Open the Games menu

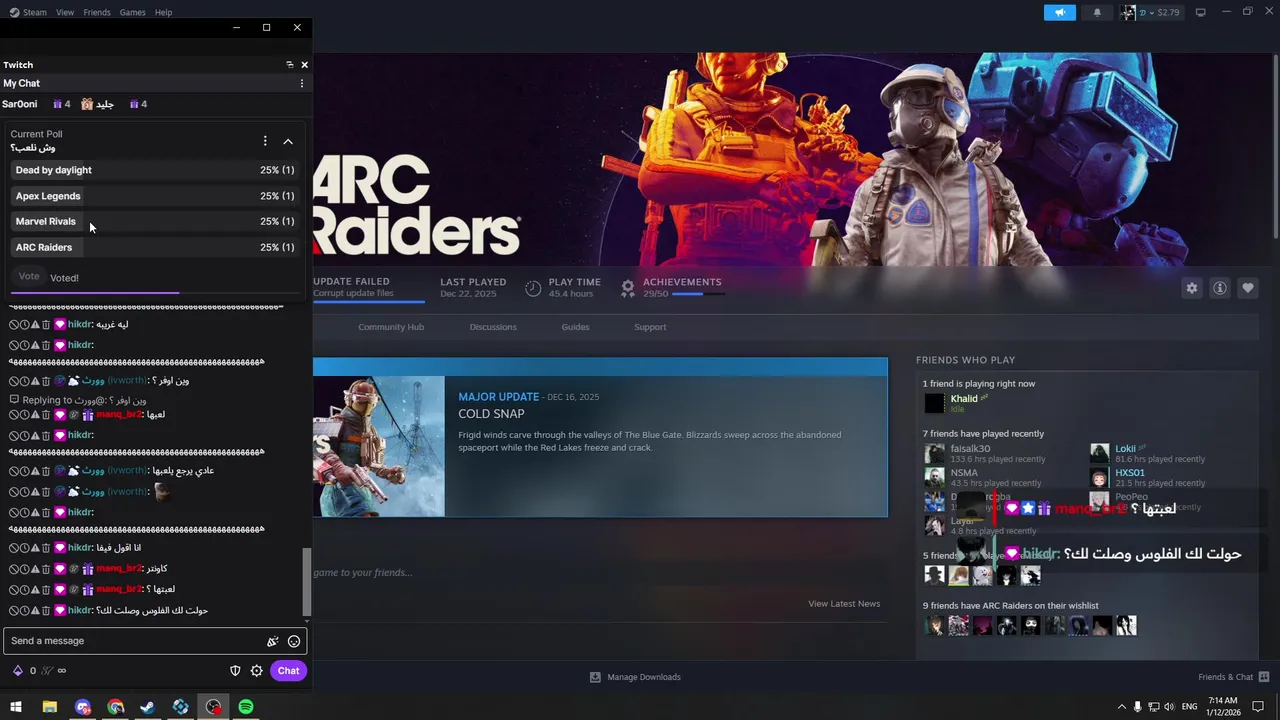[x=132, y=12]
